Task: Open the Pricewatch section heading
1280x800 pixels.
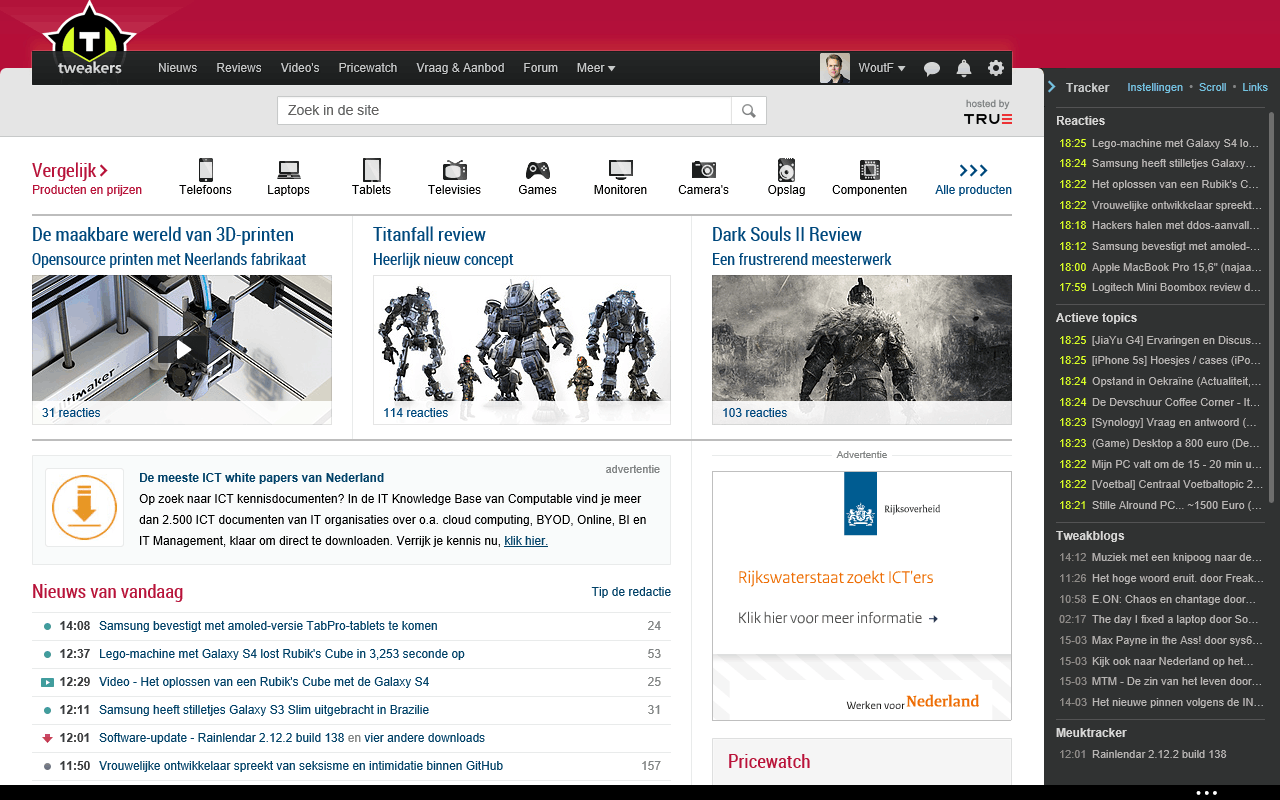Action: pyautogui.click(x=769, y=761)
